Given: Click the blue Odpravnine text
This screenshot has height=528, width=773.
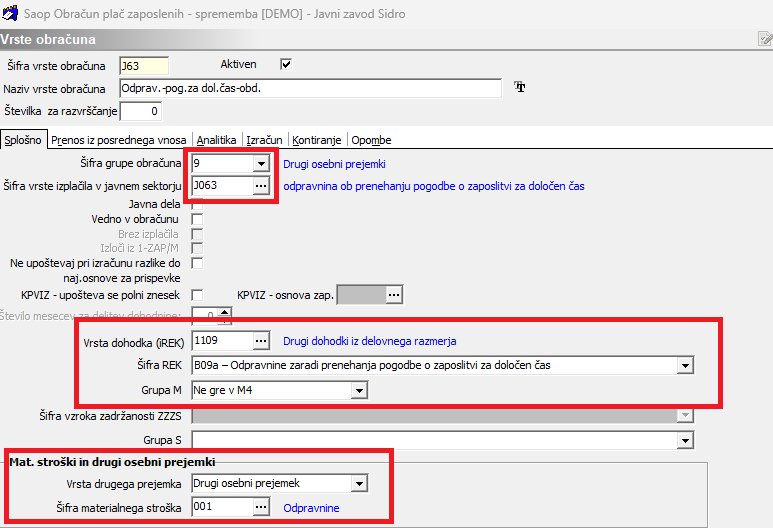Looking at the screenshot, I should click(x=311, y=508).
